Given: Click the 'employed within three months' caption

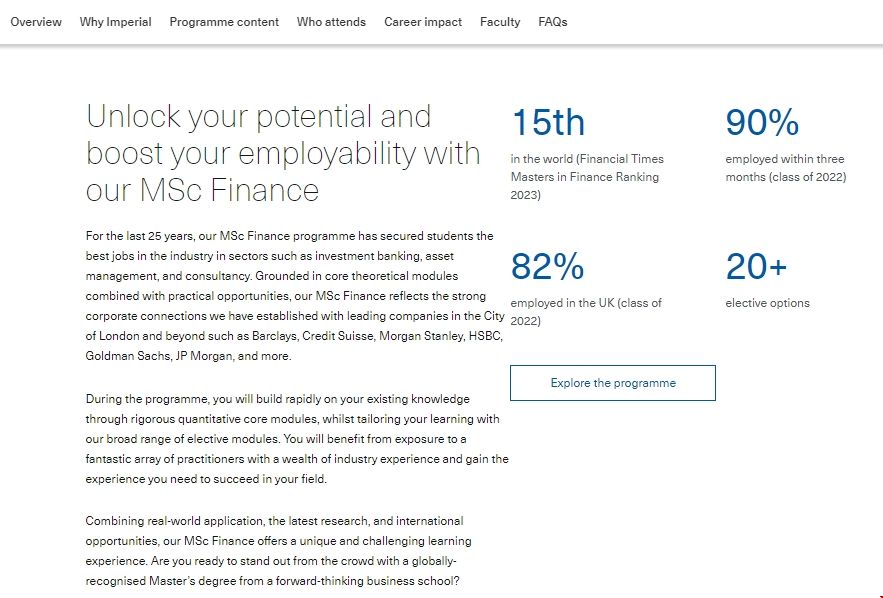Looking at the screenshot, I should [x=785, y=168].
